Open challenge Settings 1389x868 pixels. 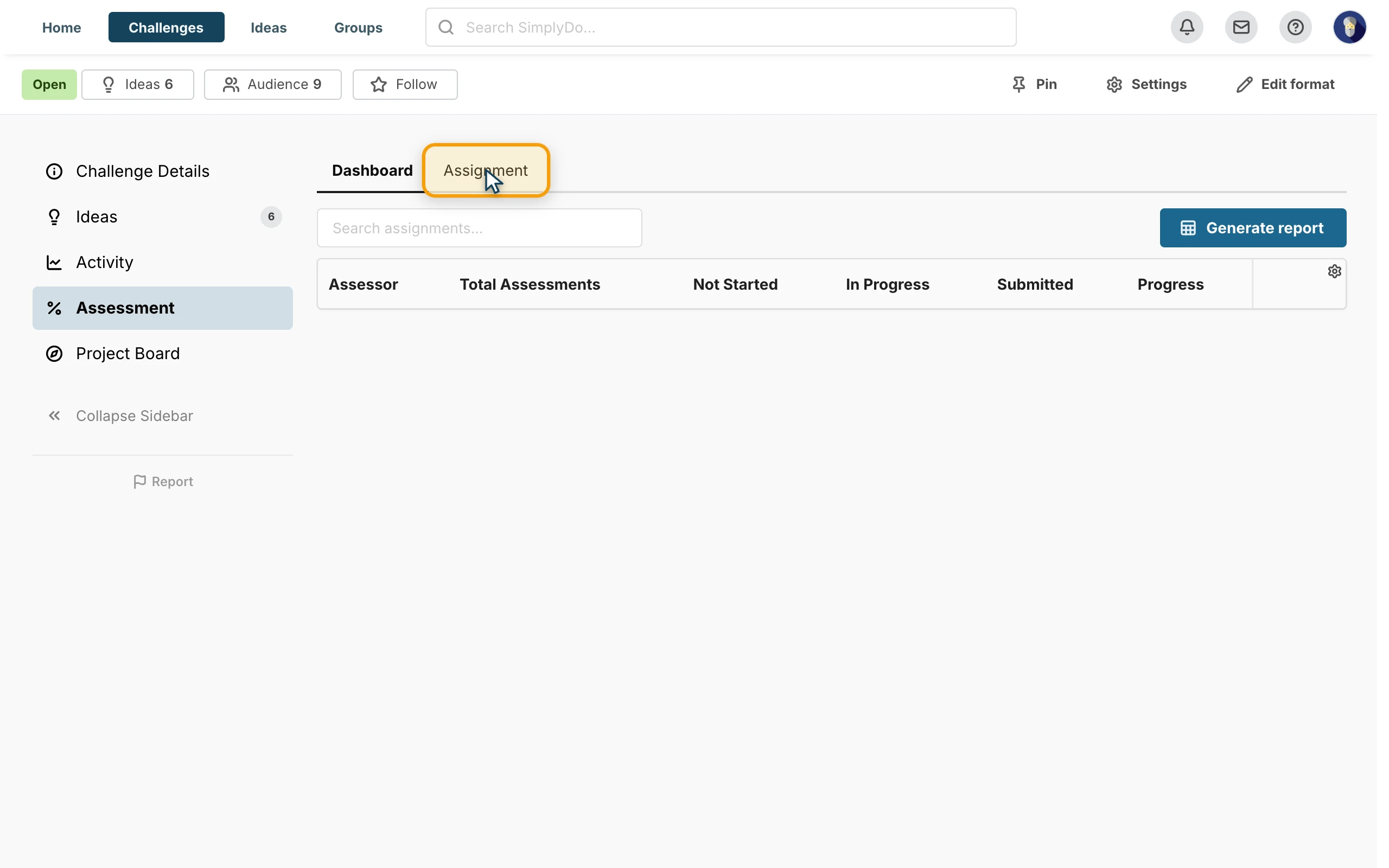(x=1146, y=85)
